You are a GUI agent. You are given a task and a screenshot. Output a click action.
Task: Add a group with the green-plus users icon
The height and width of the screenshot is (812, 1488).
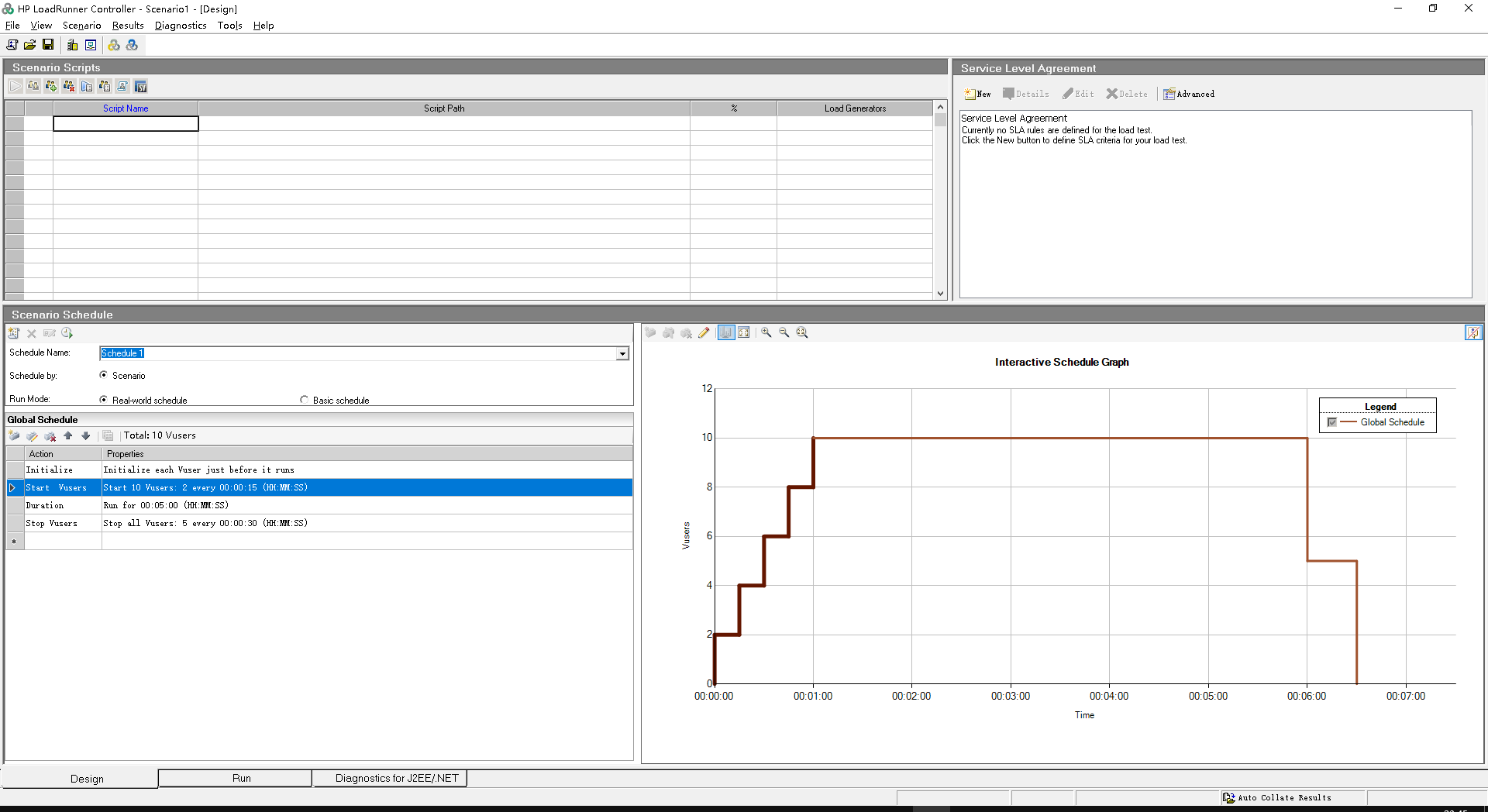[x=51, y=86]
